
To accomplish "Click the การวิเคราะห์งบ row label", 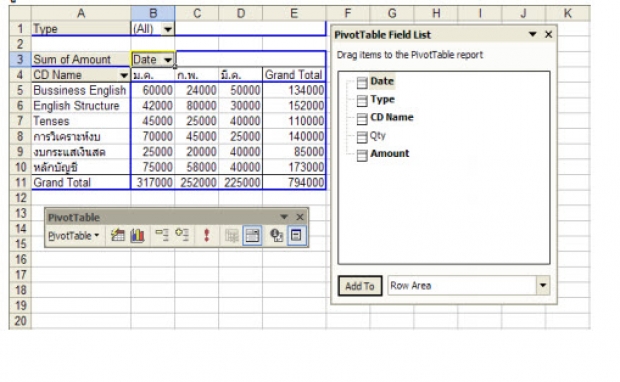I will pyautogui.click(x=81, y=136).
